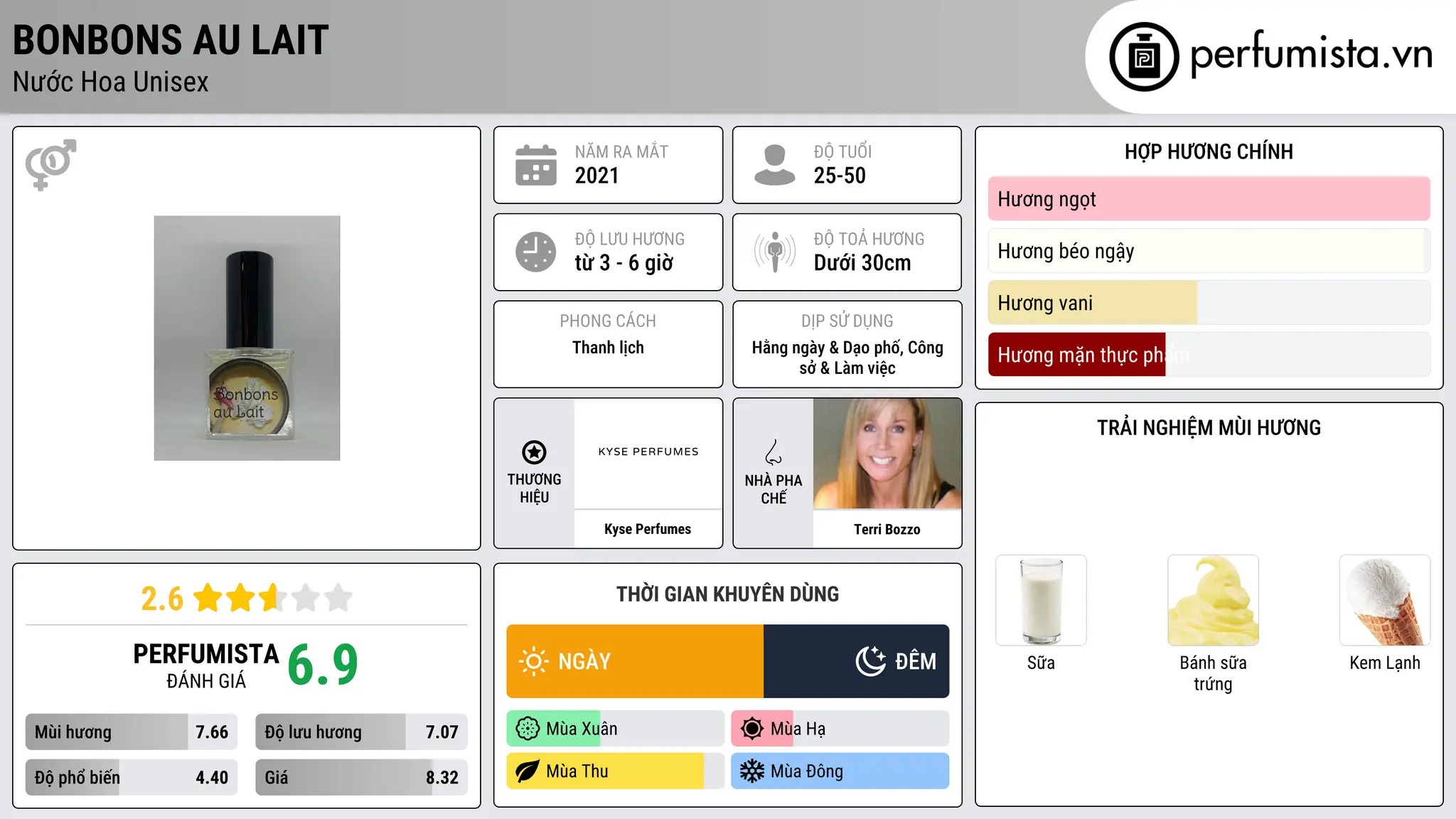The width and height of the screenshot is (1456, 819).
Task: Open the Terri Bozzo perfumer name link
Action: (887, 529)
